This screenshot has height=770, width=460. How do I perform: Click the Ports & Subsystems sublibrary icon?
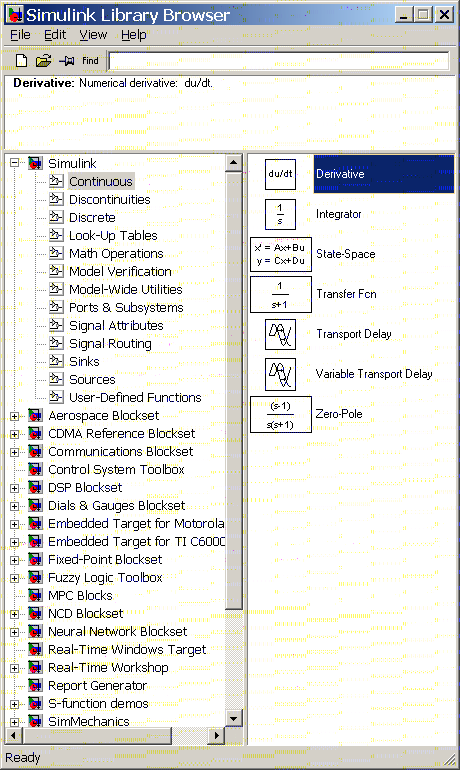point(56,307)
